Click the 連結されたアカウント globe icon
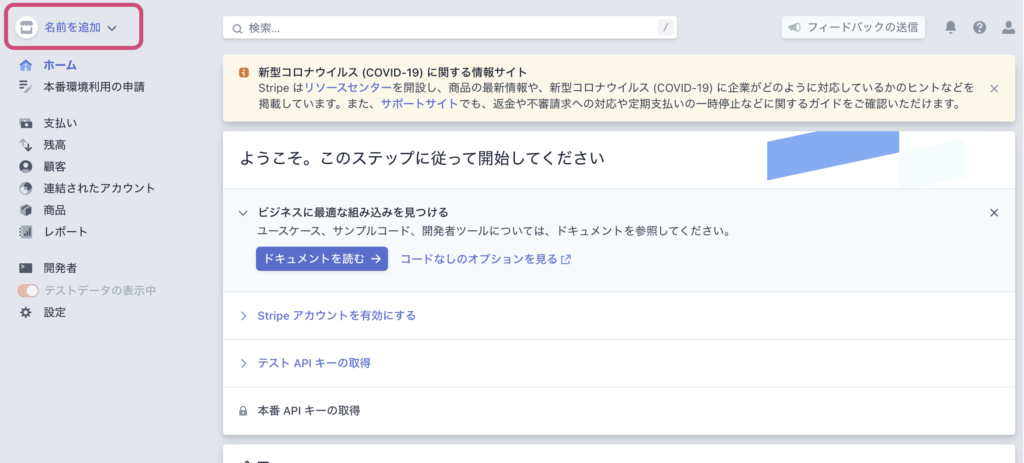Image resolution: width=1024 pixels, height=463 pixels. 25,189
